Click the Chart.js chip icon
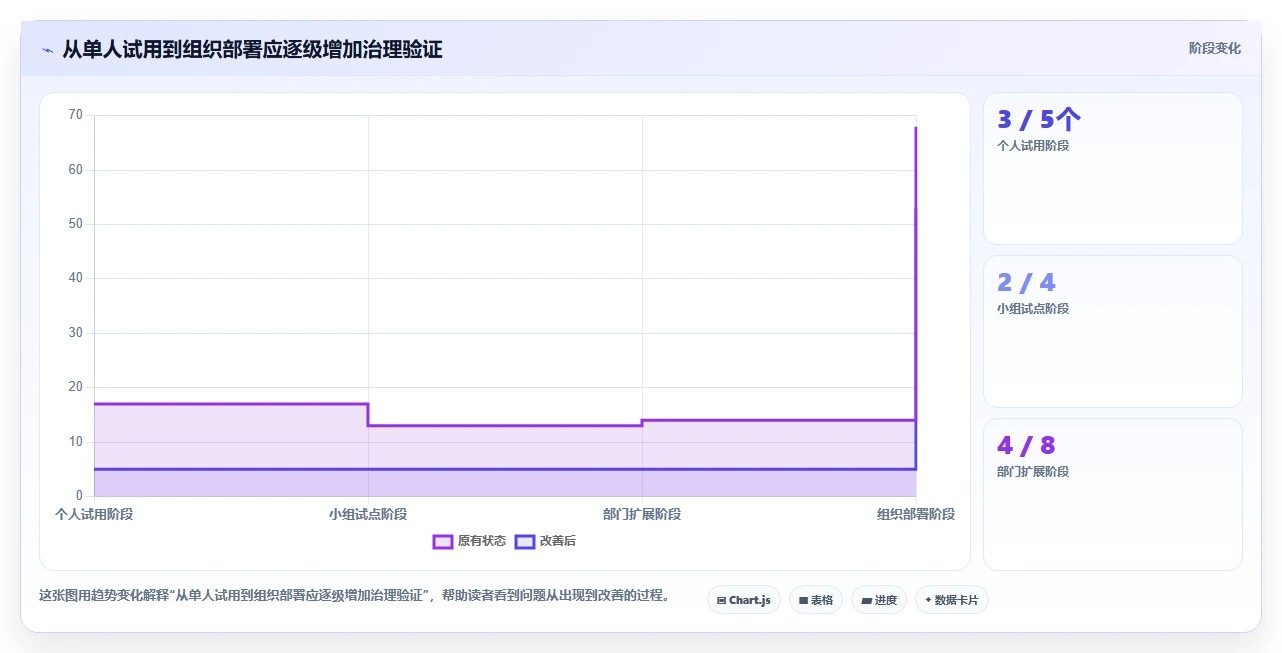Image resolution: width=1282 pixels, height=653 pixels. pyautogui.click(x=722, y=601)
